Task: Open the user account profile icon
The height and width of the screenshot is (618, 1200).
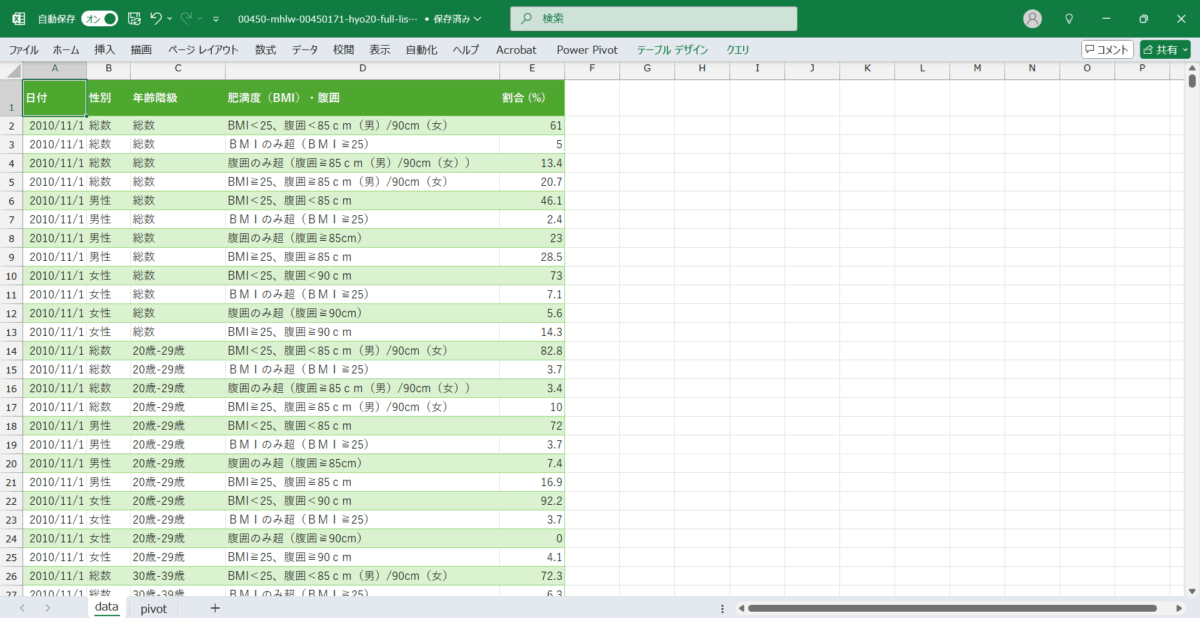Action: point(1033,19)
